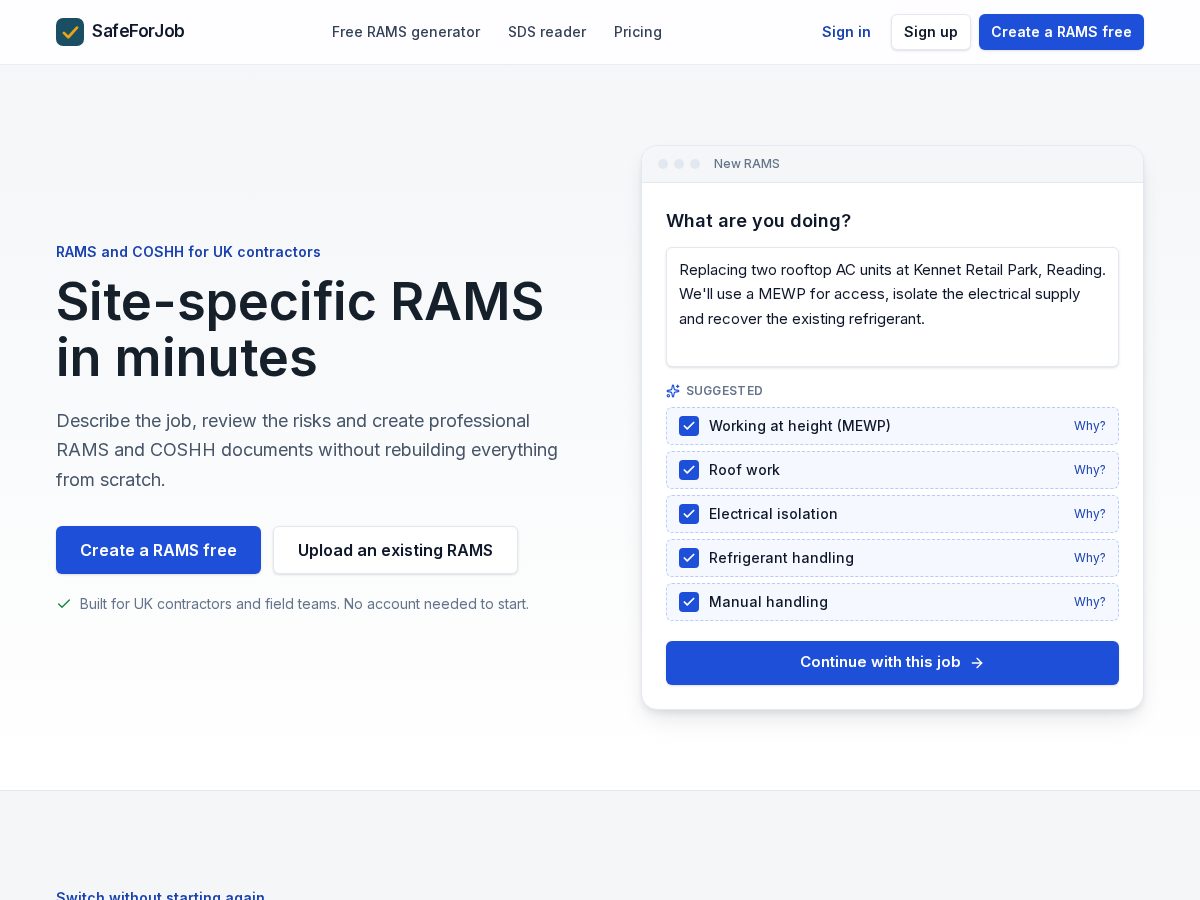This screenshot has width=1200, height=900.
Task: Show Why? for Manual handling
Action: tap(1089, 602)
